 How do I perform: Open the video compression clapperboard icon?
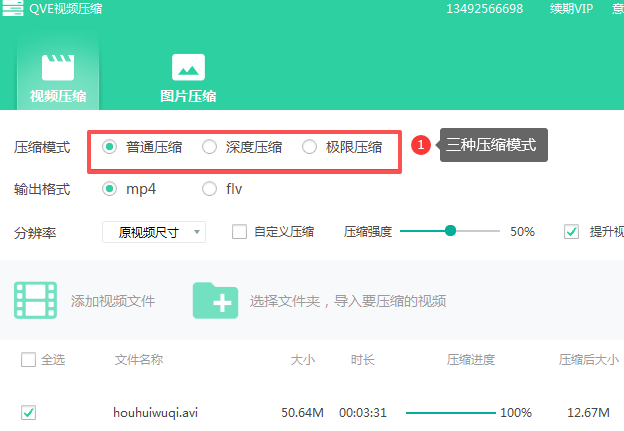click(58, 67)
